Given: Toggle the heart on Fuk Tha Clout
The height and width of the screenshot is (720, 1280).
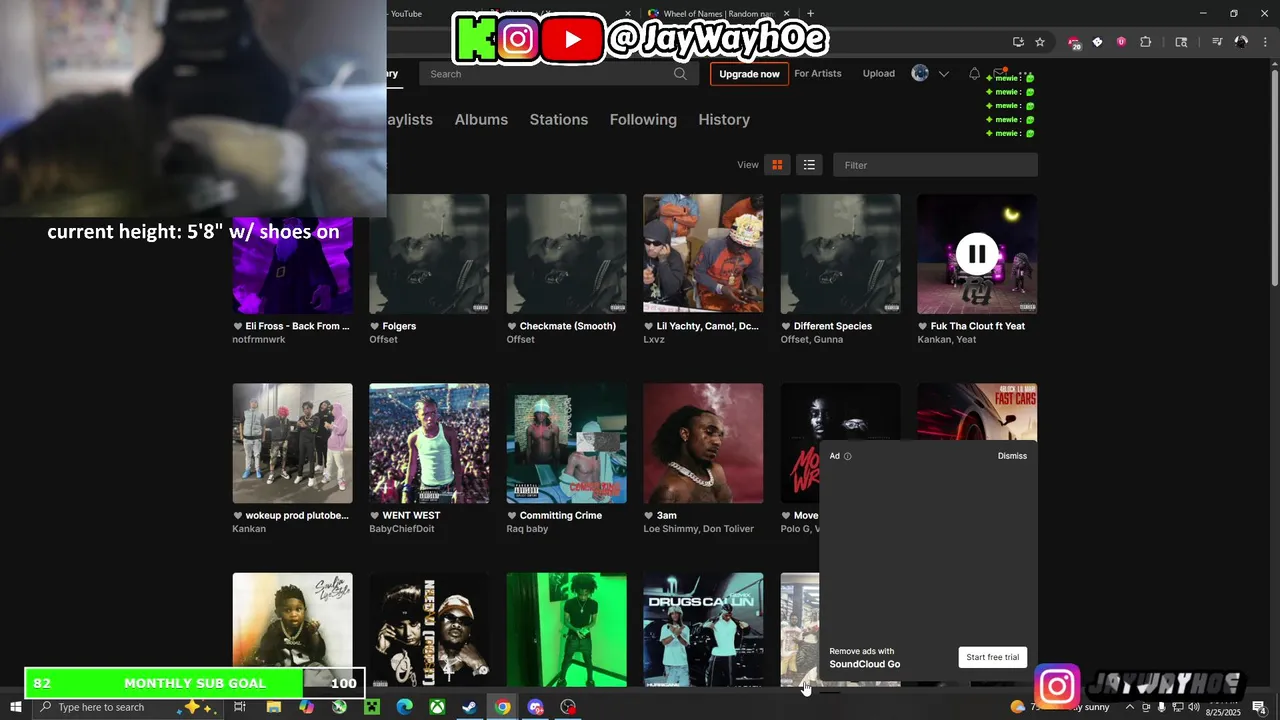Looking at the screenshot, I should 923,326.
